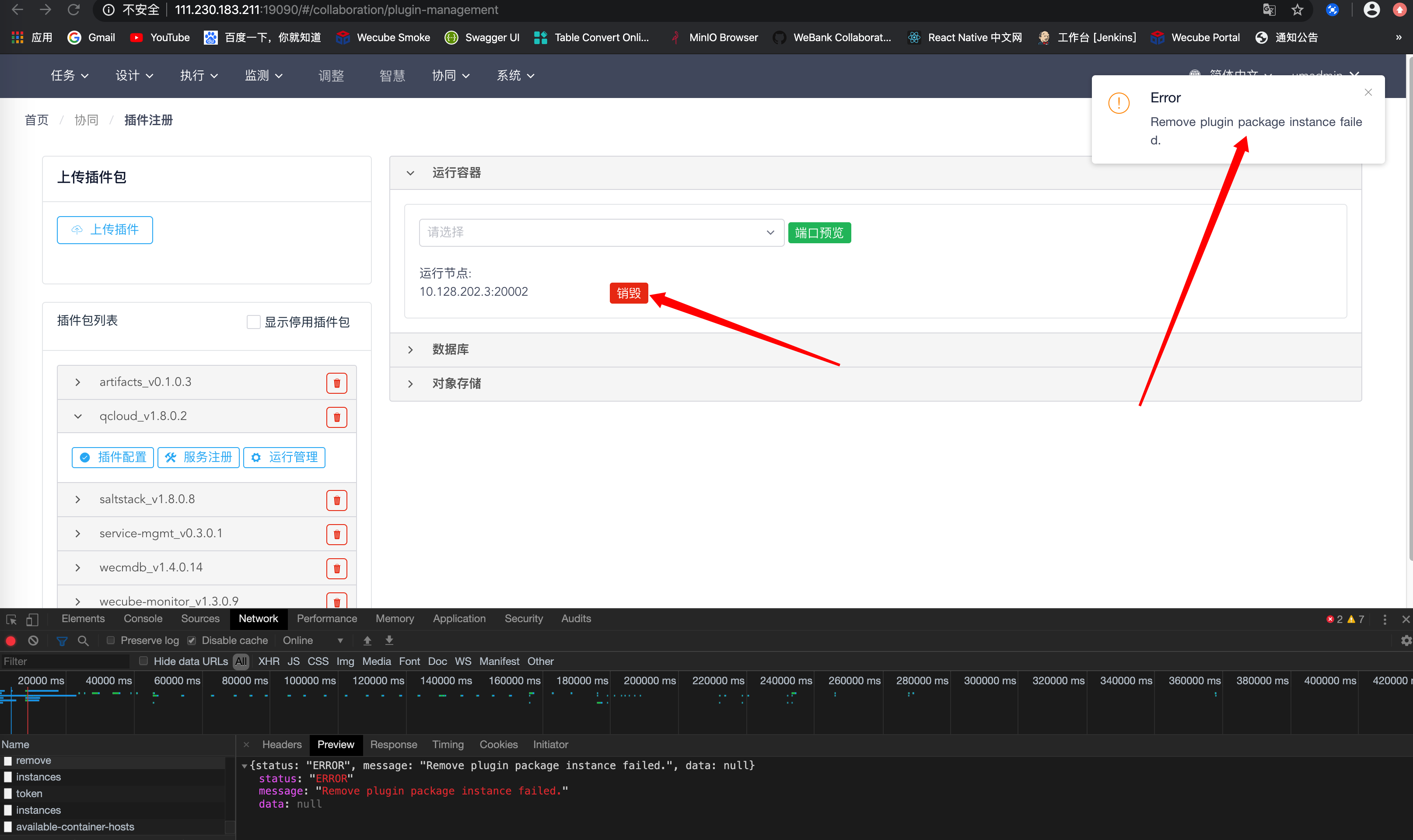Open the 请选择 container host dropdown

pos(601,232)
